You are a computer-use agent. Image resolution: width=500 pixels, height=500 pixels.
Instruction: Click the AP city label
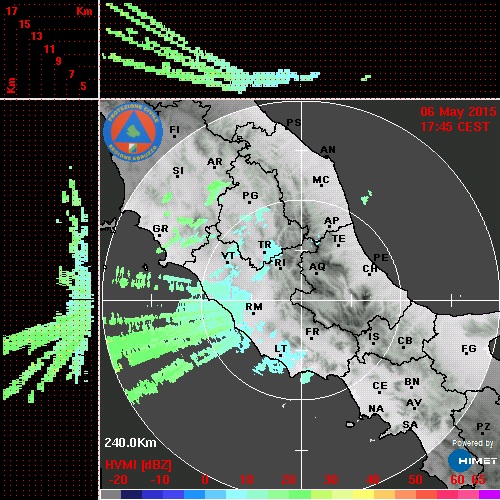tap(332, 221)
